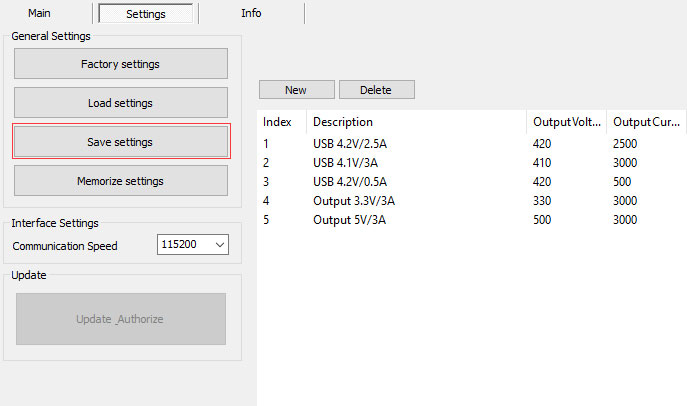Switch to the Main tab
Viewport: 687px width, 406px height.
pos(40,13)
